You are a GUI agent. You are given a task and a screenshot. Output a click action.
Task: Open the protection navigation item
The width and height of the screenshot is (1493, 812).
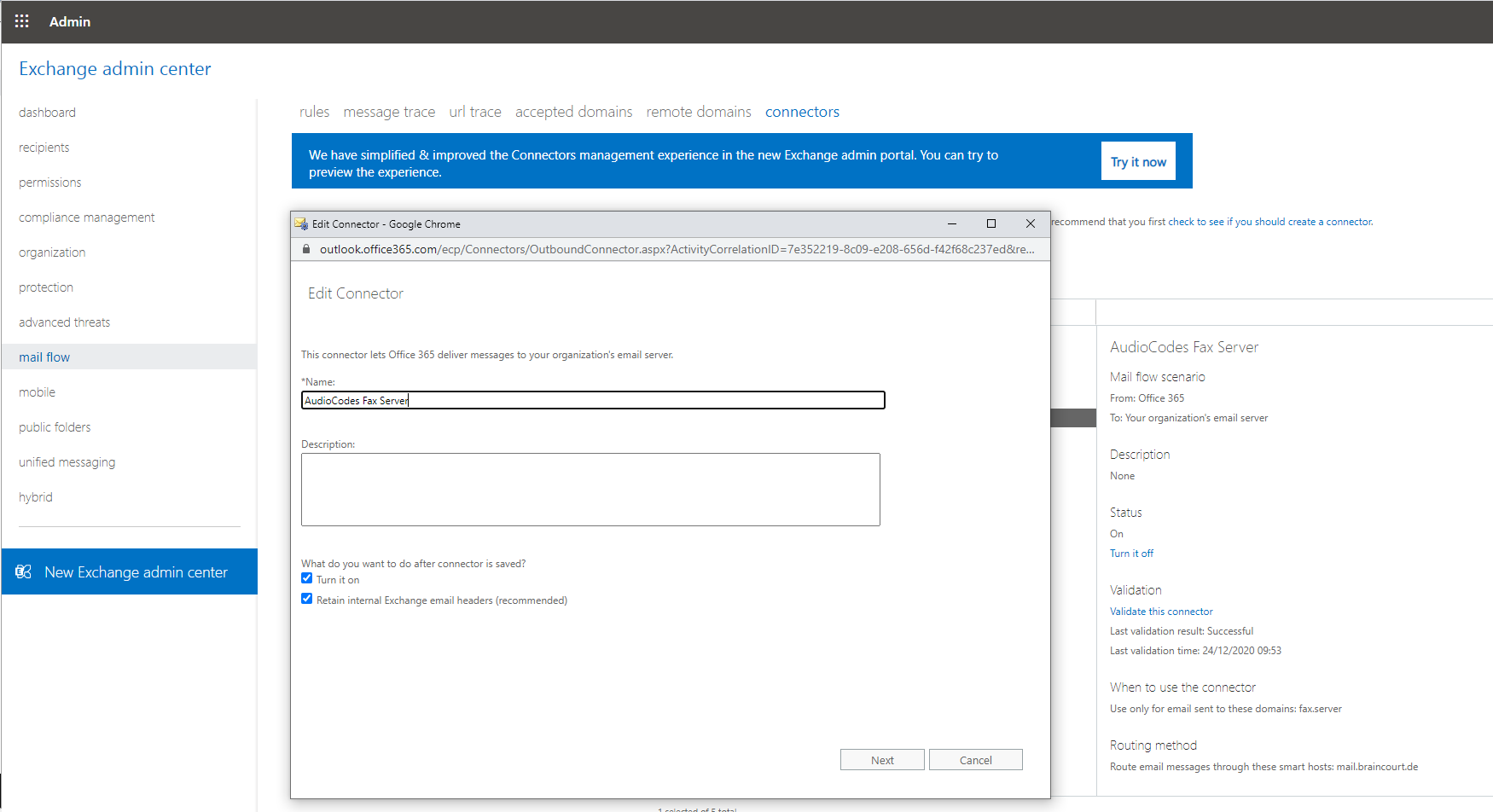pos(46,287)
